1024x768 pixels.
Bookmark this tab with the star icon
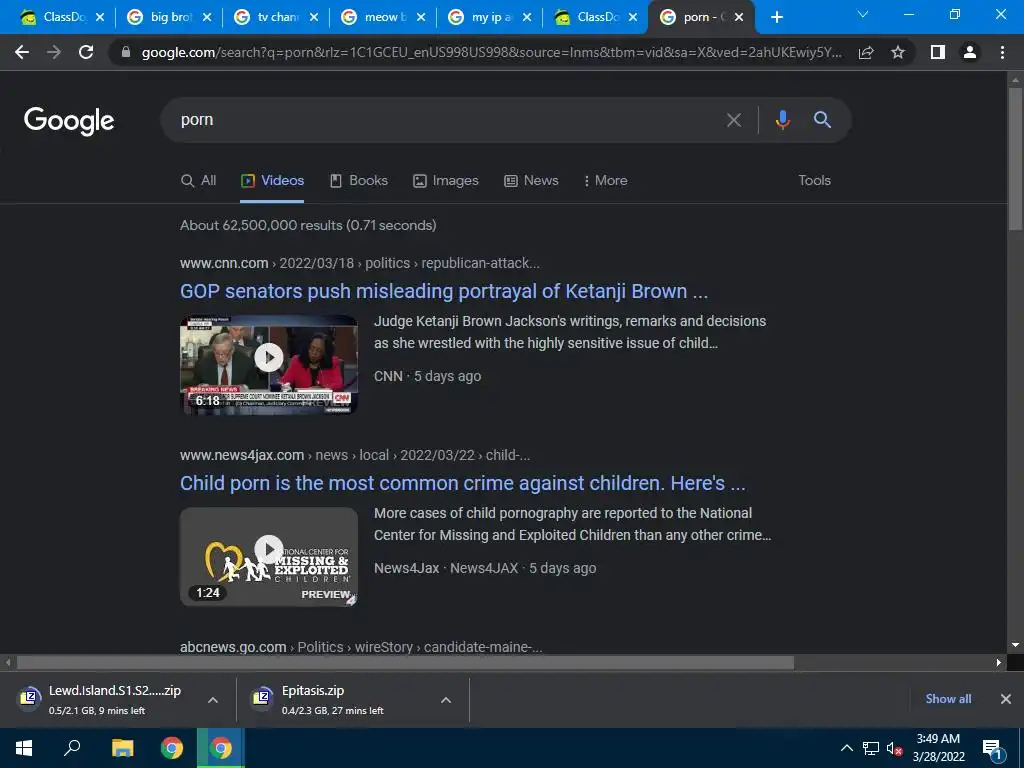coord(898,52)
